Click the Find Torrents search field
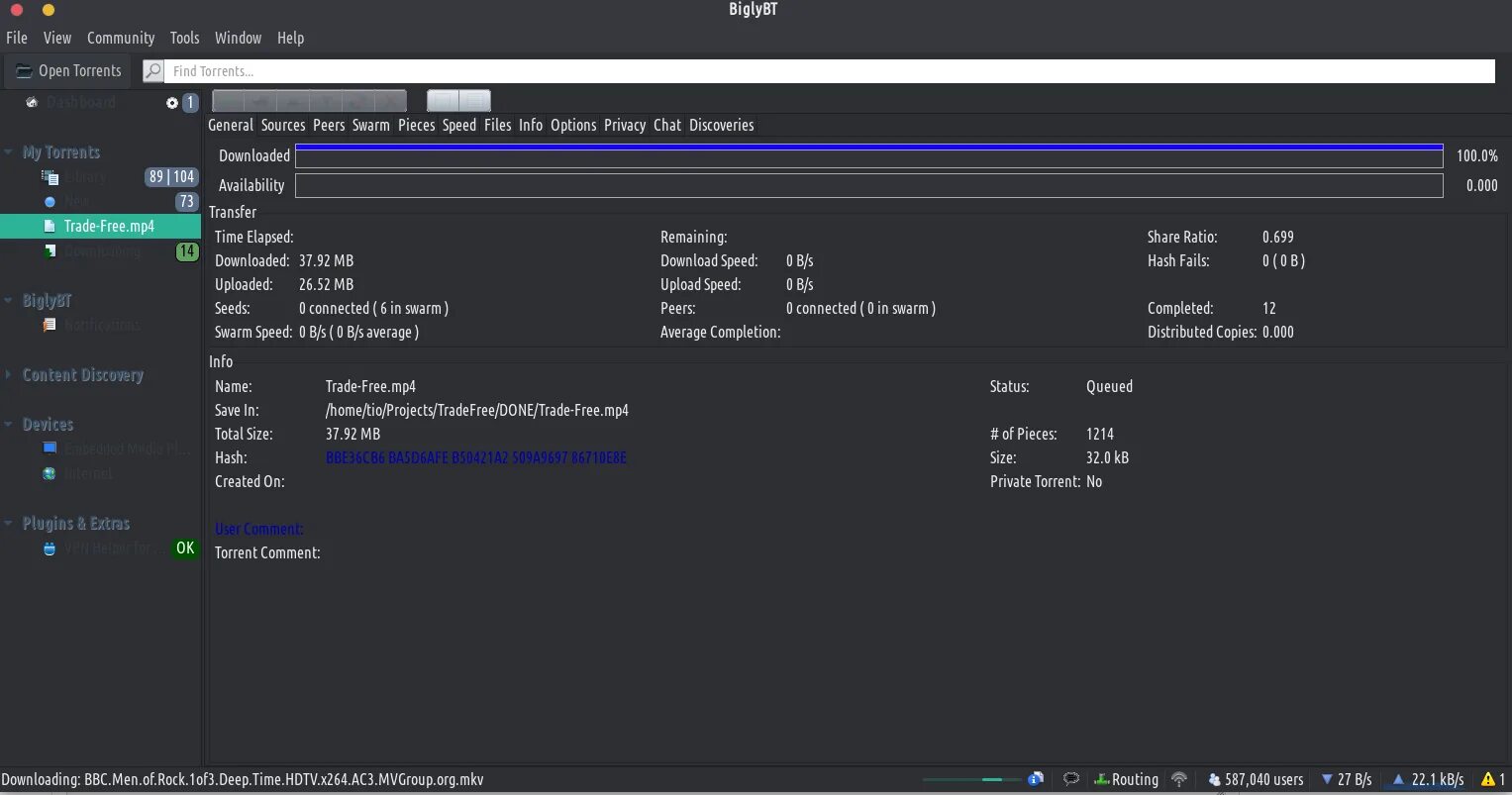This screenshot has width=1512, height=795. pos(831,71)
